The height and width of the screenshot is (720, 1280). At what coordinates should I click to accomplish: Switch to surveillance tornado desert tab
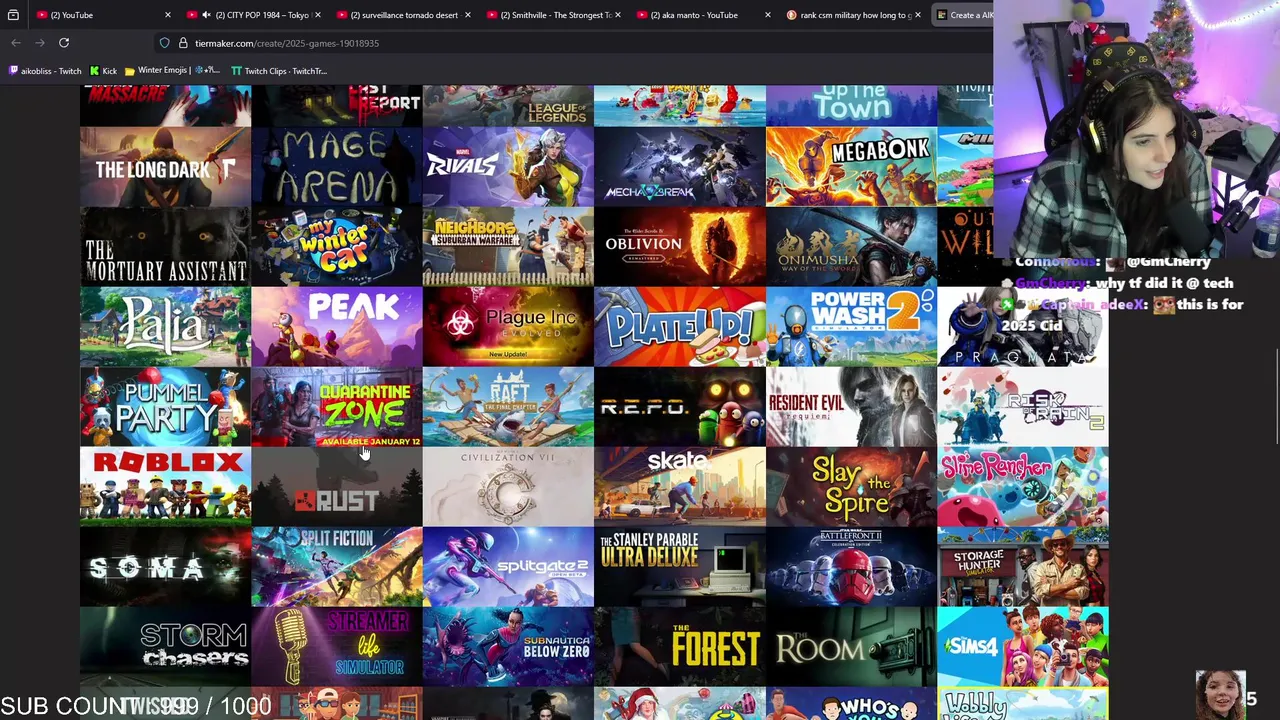(x=402, y=15)
